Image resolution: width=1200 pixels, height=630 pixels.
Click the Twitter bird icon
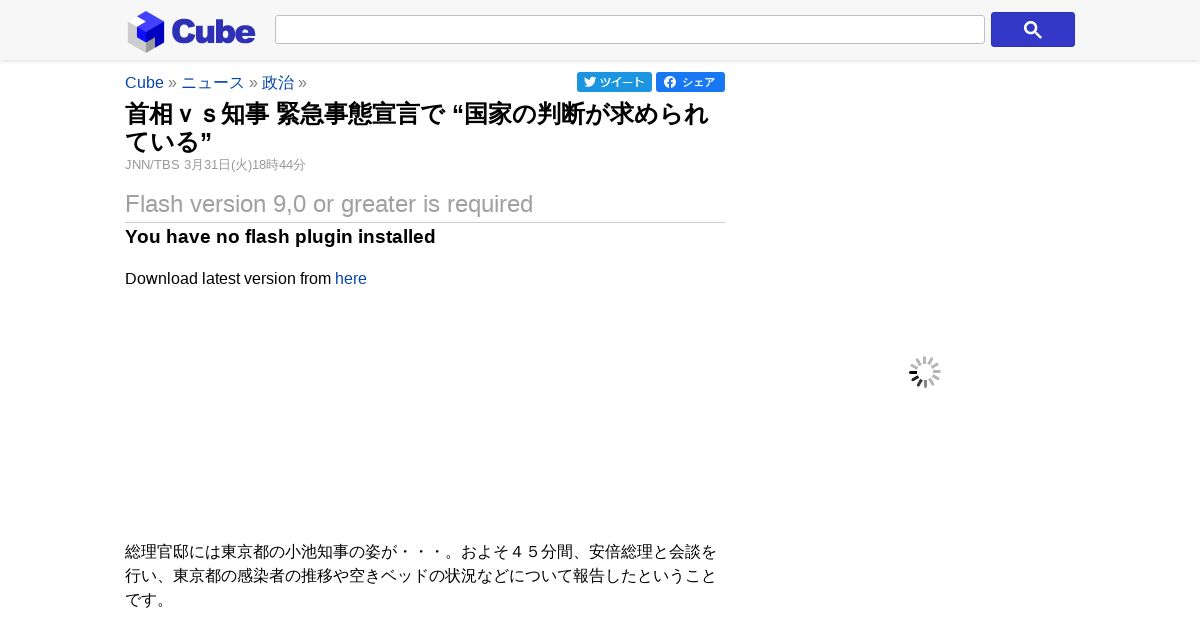(590, 82)
